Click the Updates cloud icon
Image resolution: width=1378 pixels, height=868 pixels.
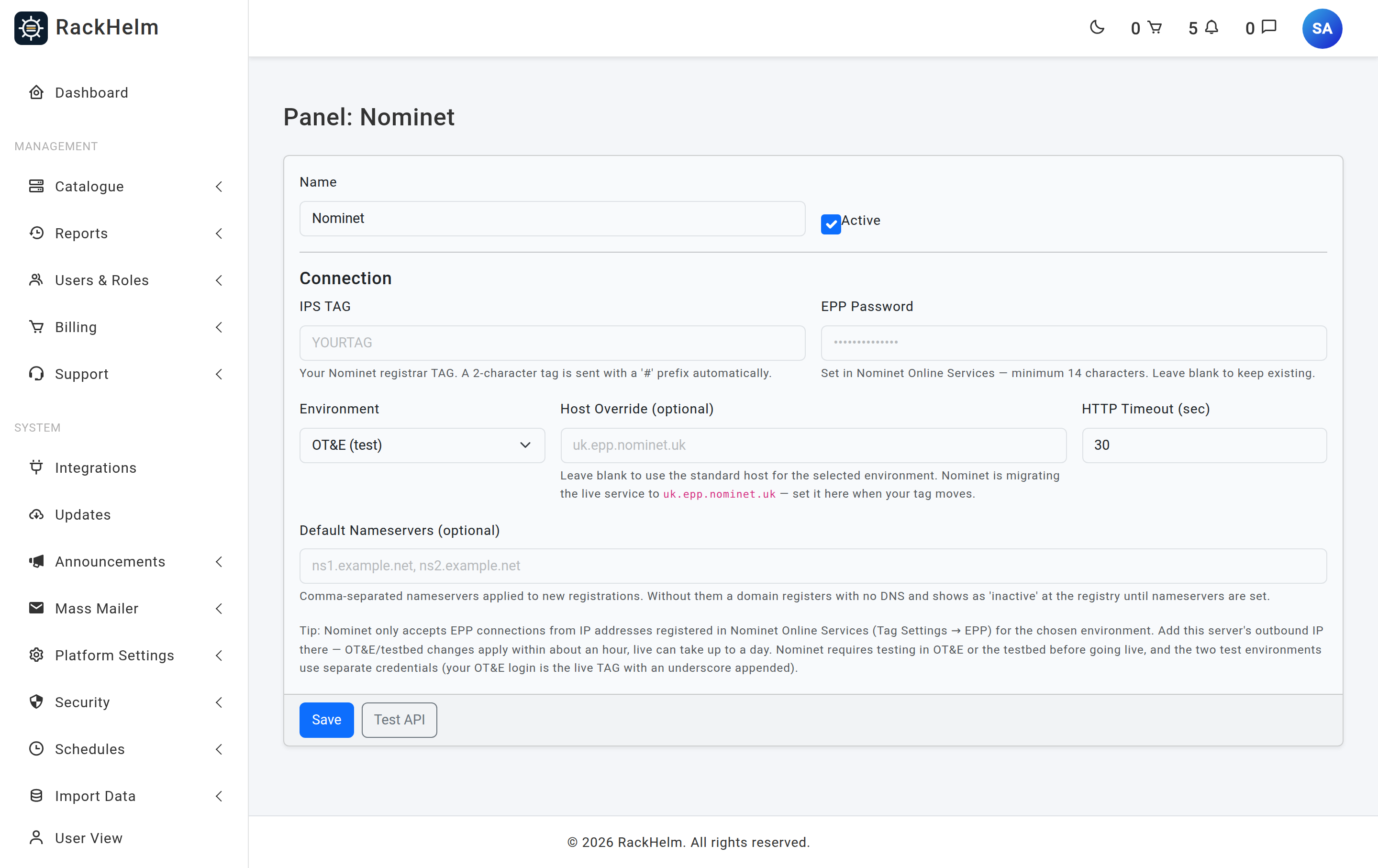36,514
